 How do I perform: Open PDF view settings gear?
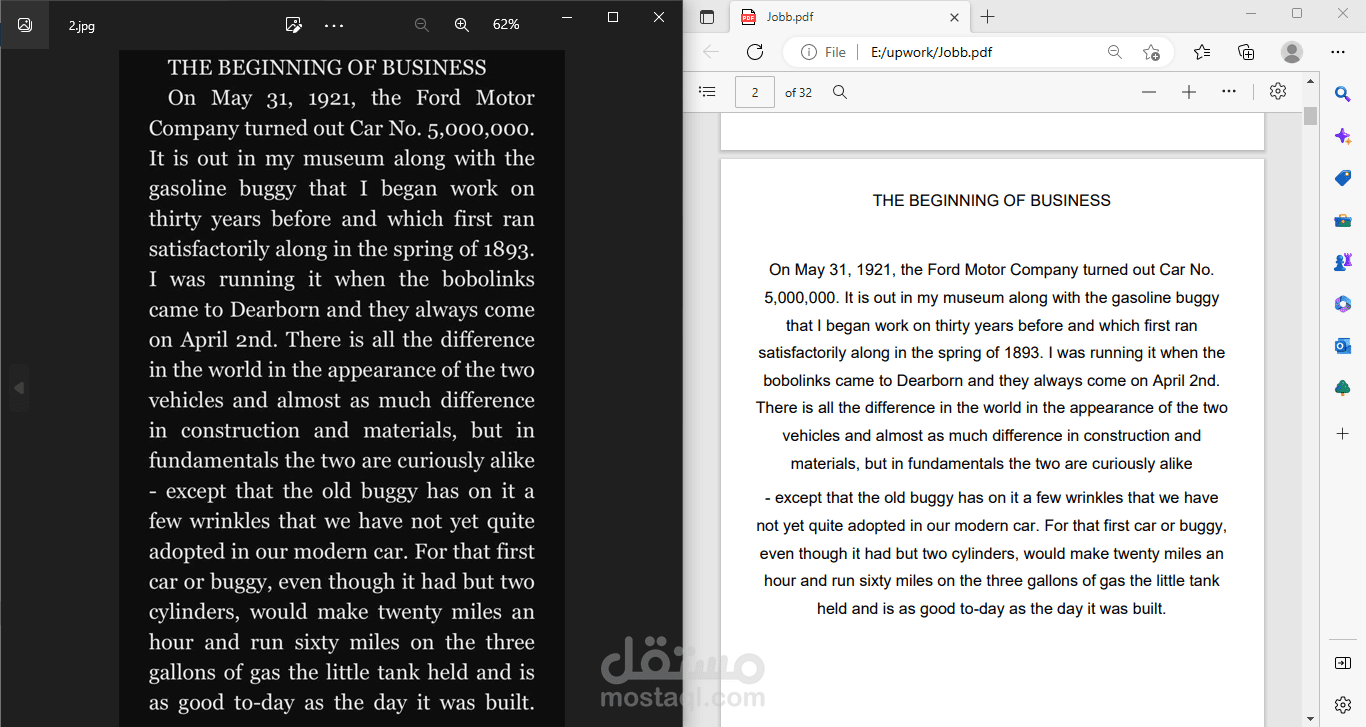tap(1278, 92)
